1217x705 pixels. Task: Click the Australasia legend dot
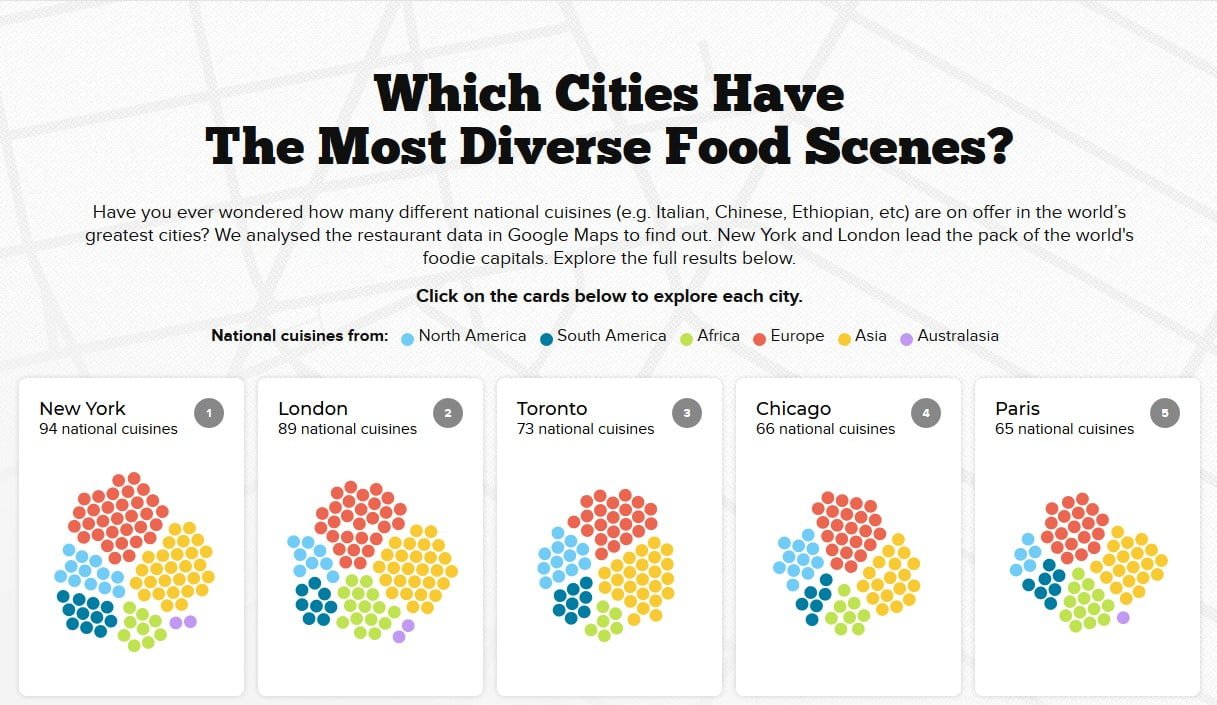[906, 338]
